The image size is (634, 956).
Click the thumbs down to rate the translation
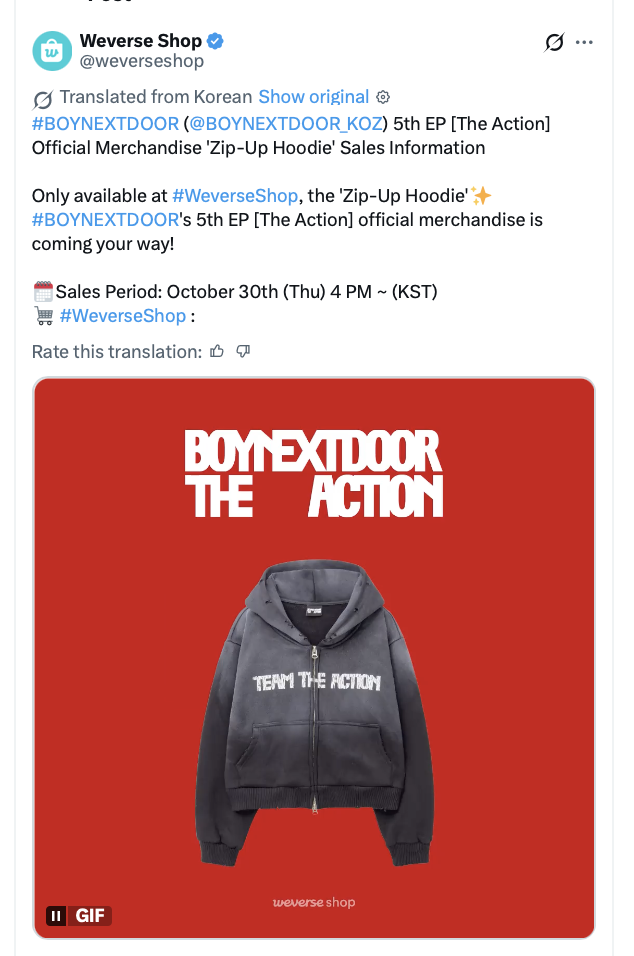(244, 349)
